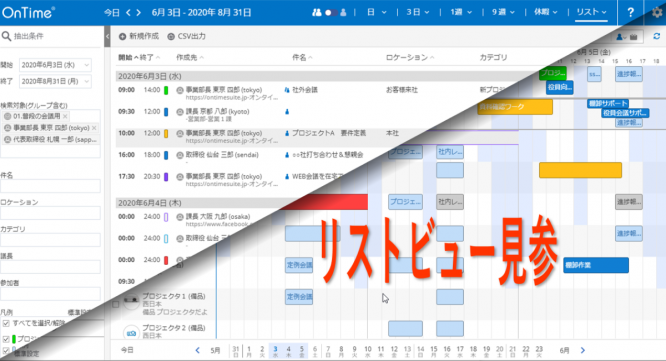Click the カテゴリ filter input field
This screenshot has width=666, height=361.
[50, 240]
